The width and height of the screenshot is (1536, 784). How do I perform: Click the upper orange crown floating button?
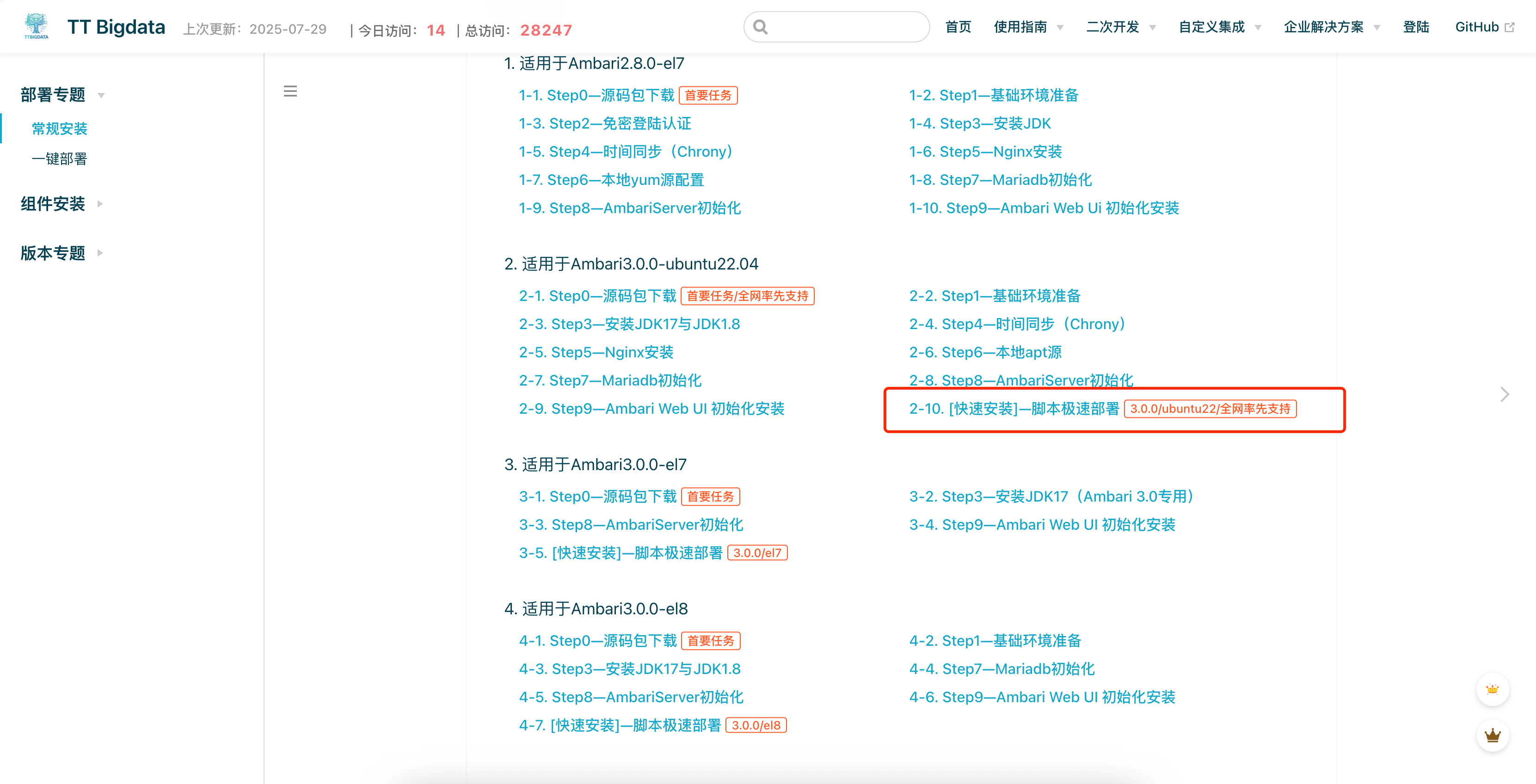click(x=1493, y=689)
